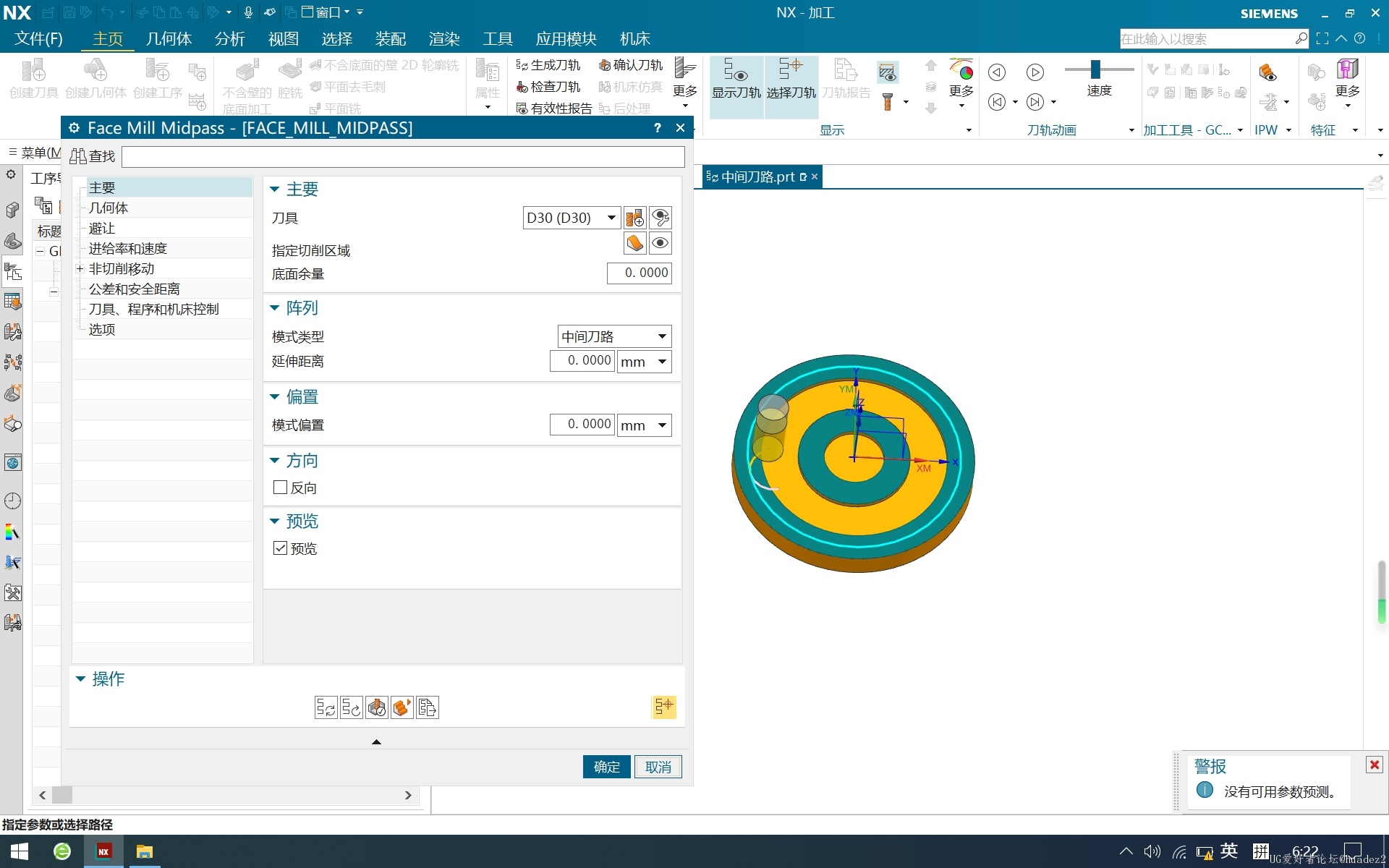Collapse the 偏置 section

[x=274, y=397]
